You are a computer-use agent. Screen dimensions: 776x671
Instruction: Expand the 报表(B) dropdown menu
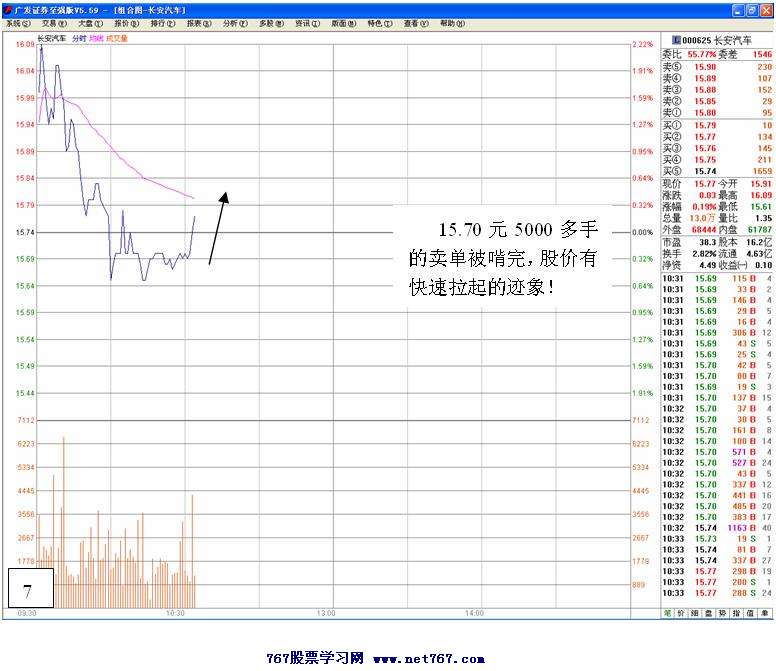pyautogui.click(x=197, y=23)
